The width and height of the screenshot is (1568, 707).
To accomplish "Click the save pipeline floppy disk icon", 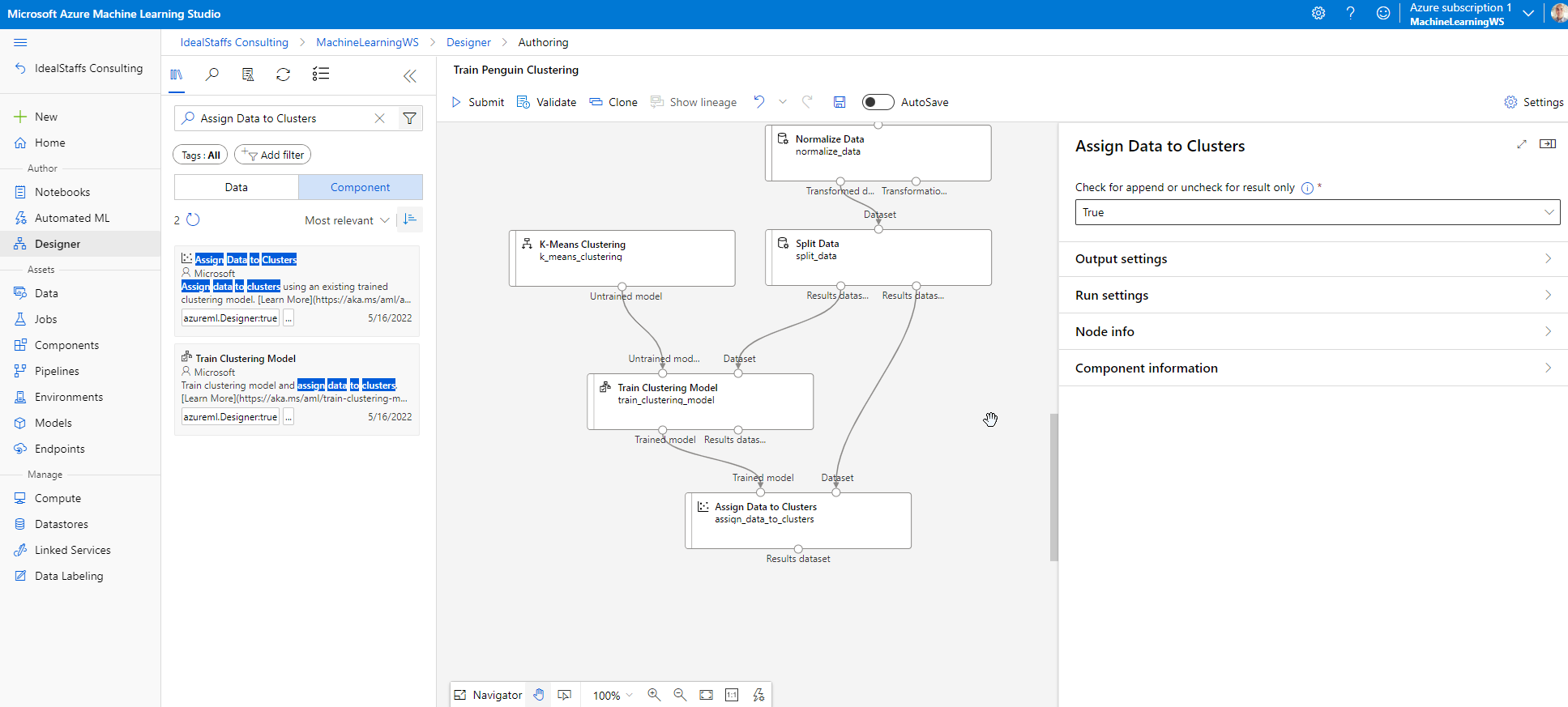I will coord(840,102).
